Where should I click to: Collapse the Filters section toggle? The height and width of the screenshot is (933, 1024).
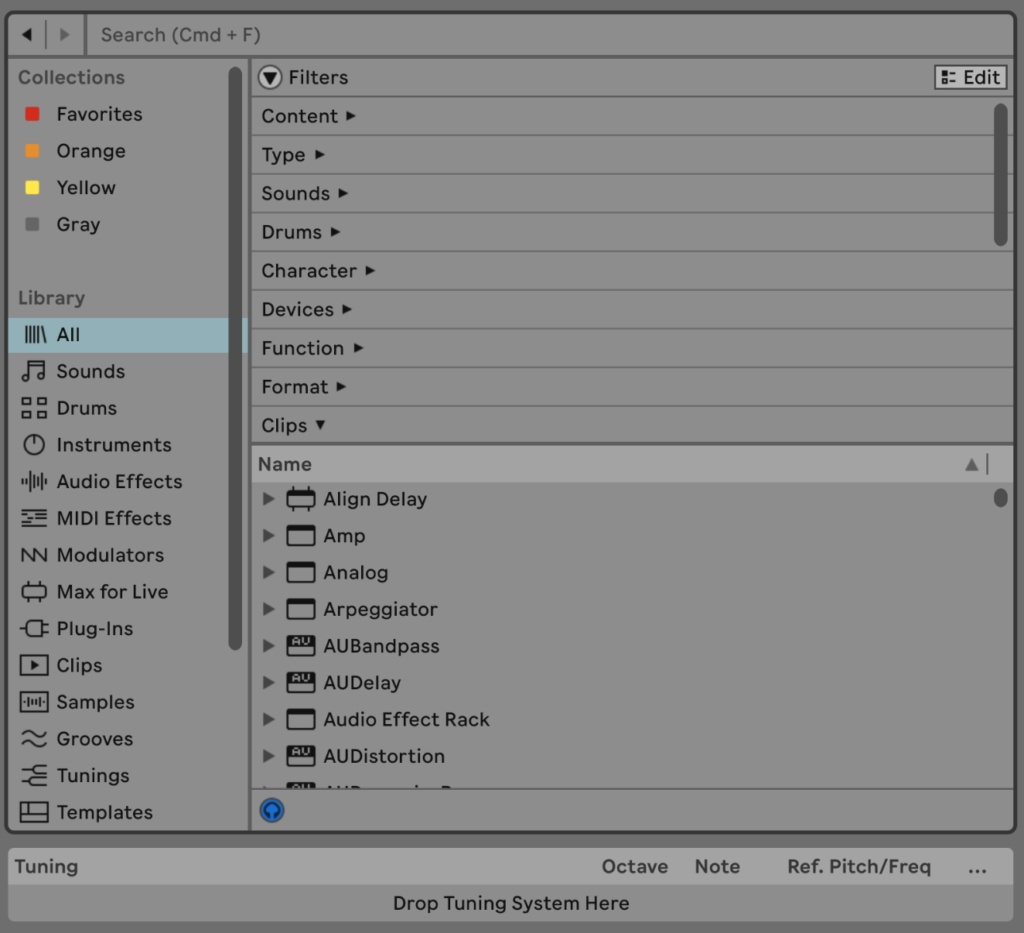coord(270,77)
